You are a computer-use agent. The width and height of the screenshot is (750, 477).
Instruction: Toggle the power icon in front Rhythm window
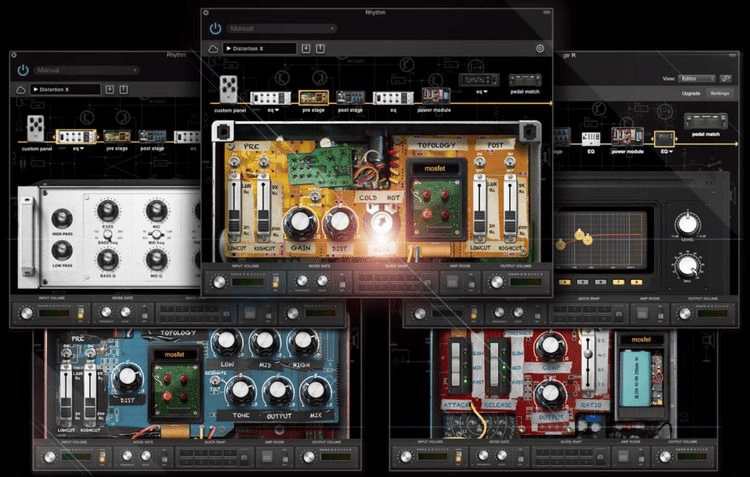[x=215, y=28]
